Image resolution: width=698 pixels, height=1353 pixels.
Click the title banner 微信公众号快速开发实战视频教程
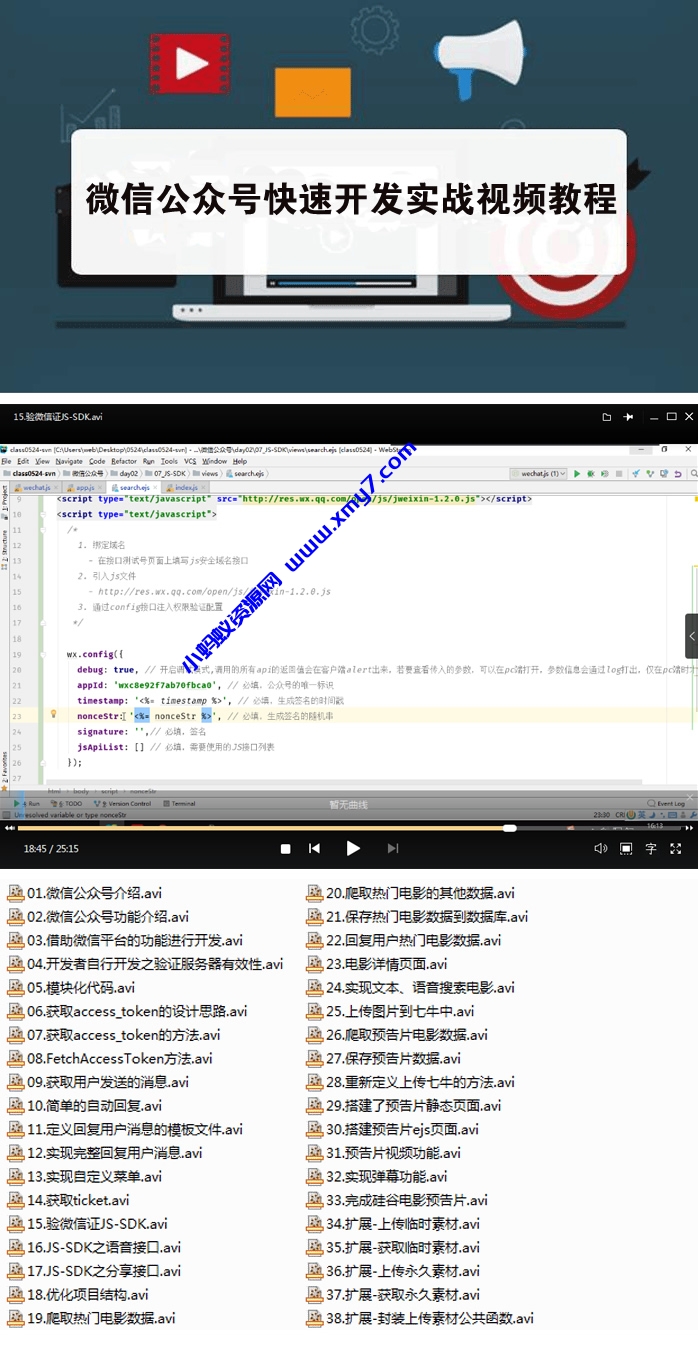(349, 200)
